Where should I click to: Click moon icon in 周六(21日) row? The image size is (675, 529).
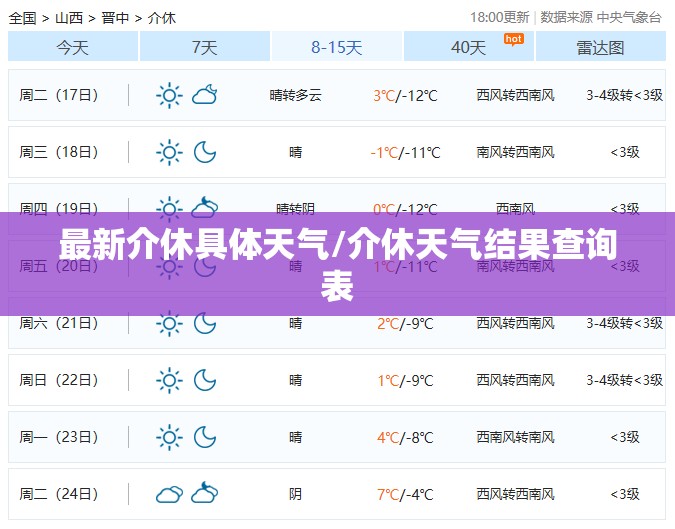click(x=204, y=324)
